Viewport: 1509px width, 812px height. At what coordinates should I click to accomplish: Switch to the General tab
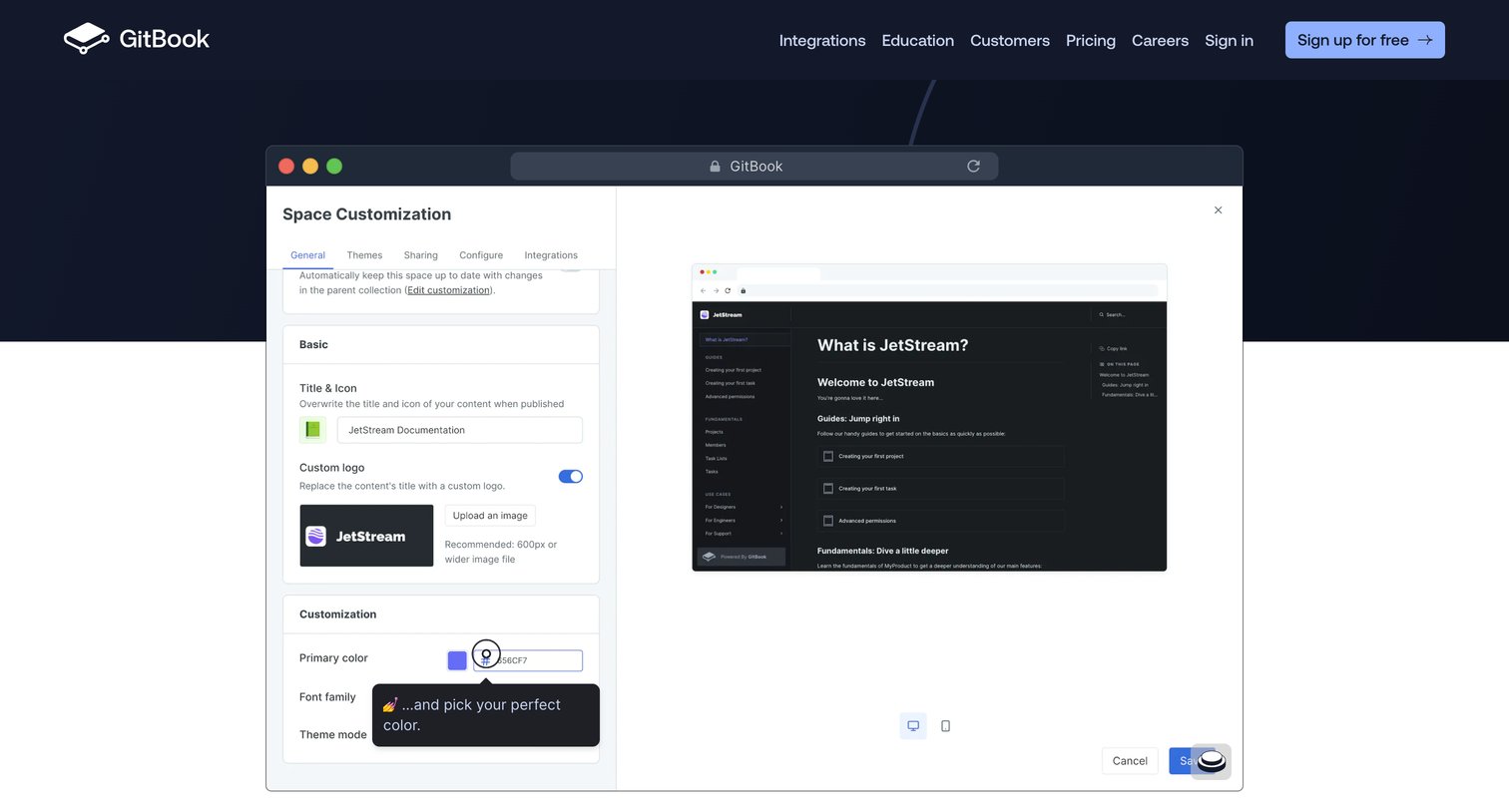click(x=307, y=255)
